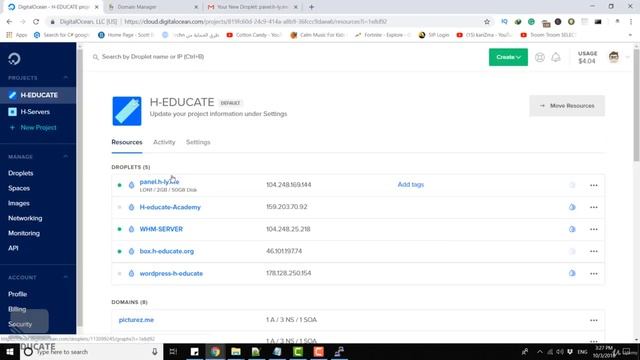Image resolution: width=640 pixels, height=360 pixels.
Task: Open API in sidebar
Action: [x=13, y=248]
